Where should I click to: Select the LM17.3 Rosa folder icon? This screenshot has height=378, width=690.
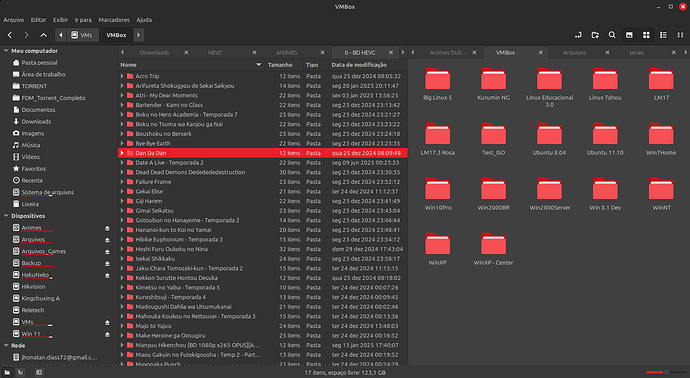[437, 134]
